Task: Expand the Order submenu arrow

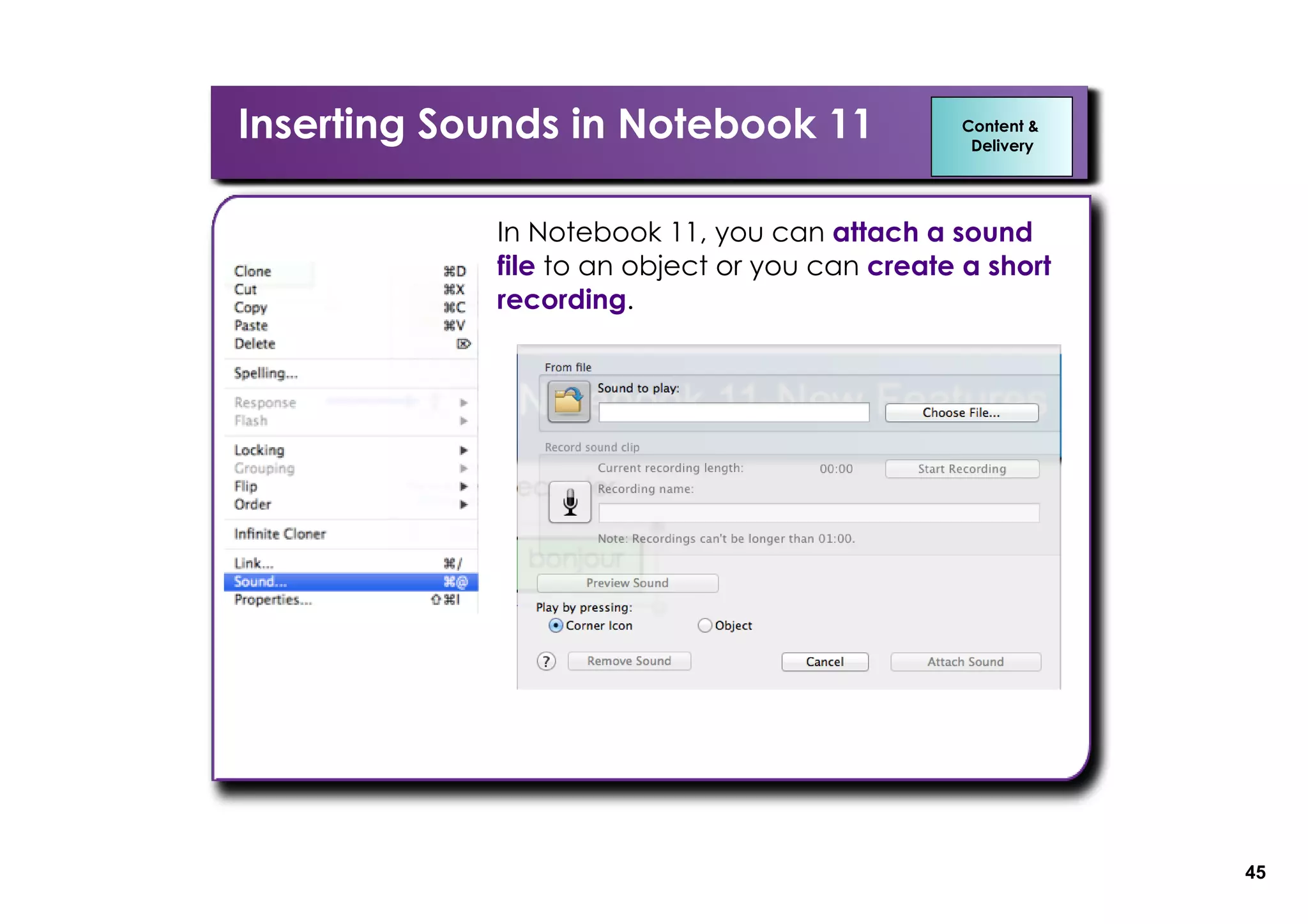Action: (464, 504)
